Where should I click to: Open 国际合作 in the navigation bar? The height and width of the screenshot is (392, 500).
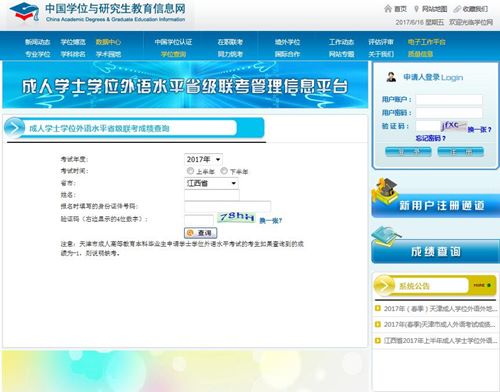[x=287, y=54]
